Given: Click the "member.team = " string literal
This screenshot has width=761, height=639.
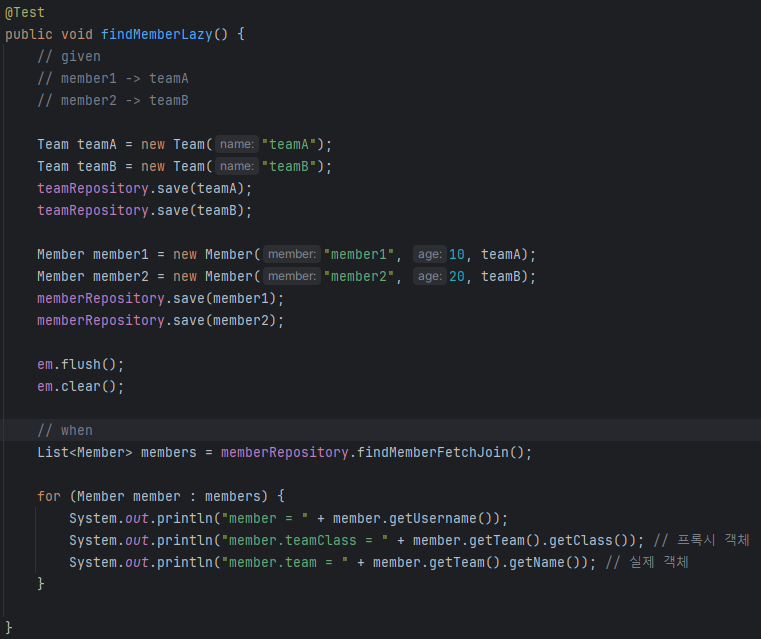Looking at the screenshot, I should (284, 563).
